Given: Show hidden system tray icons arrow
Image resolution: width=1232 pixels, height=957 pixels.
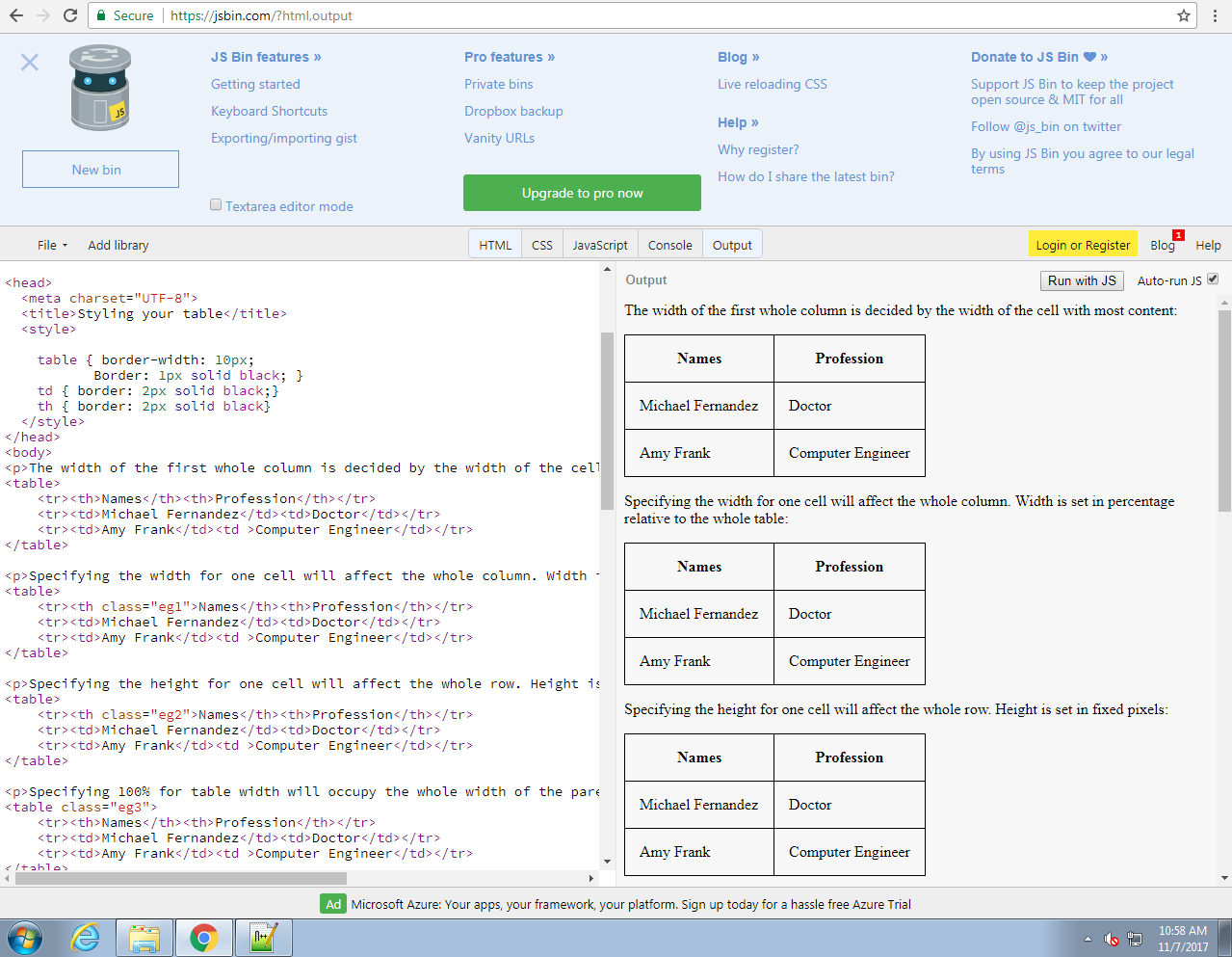Looking at the screenshot, I should (1088, 939).
